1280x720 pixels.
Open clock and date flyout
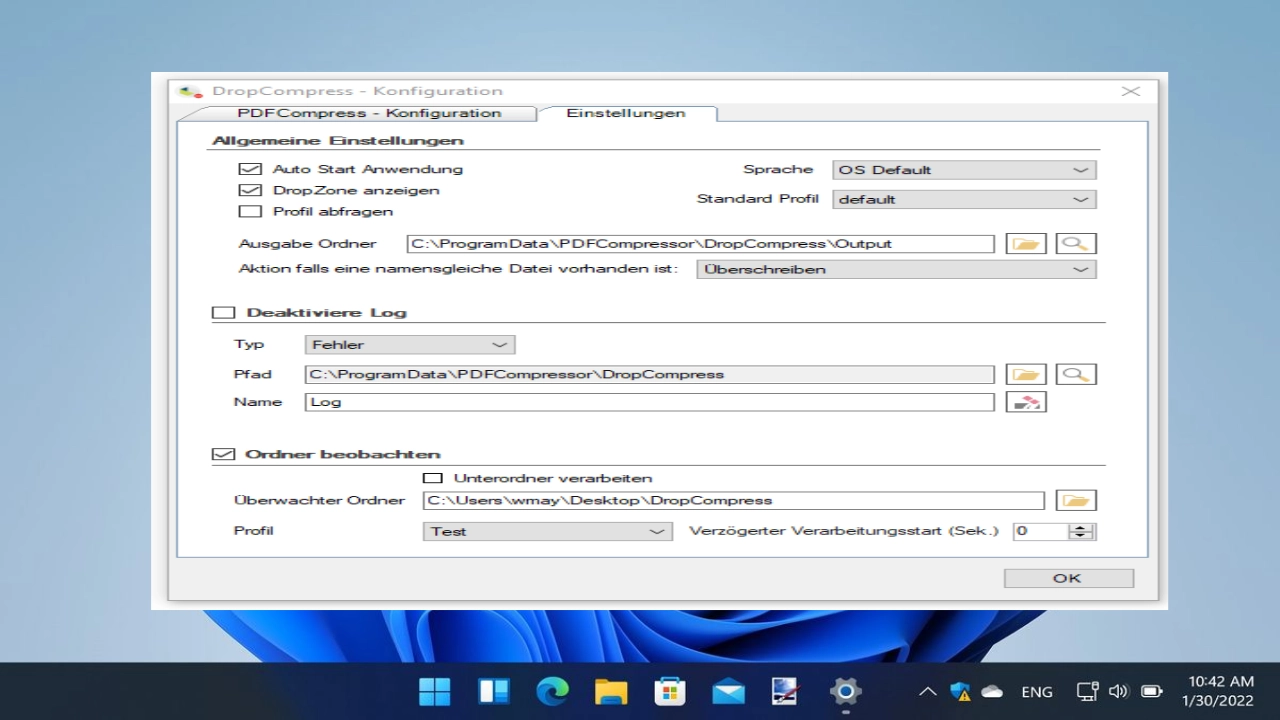coord(1218,691)
